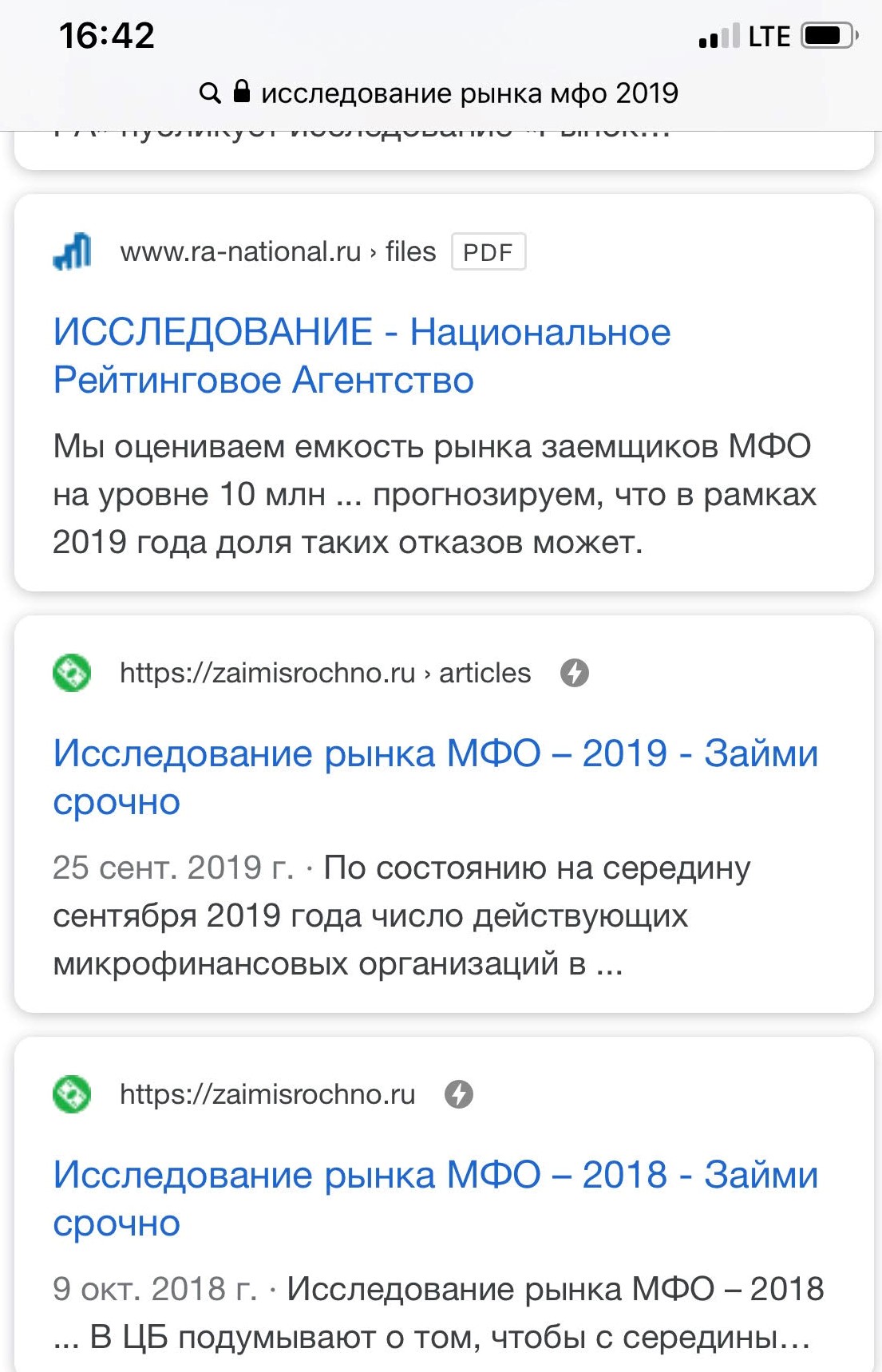Tap the address bar query text
882x1372 pixels.
(469, 93)
